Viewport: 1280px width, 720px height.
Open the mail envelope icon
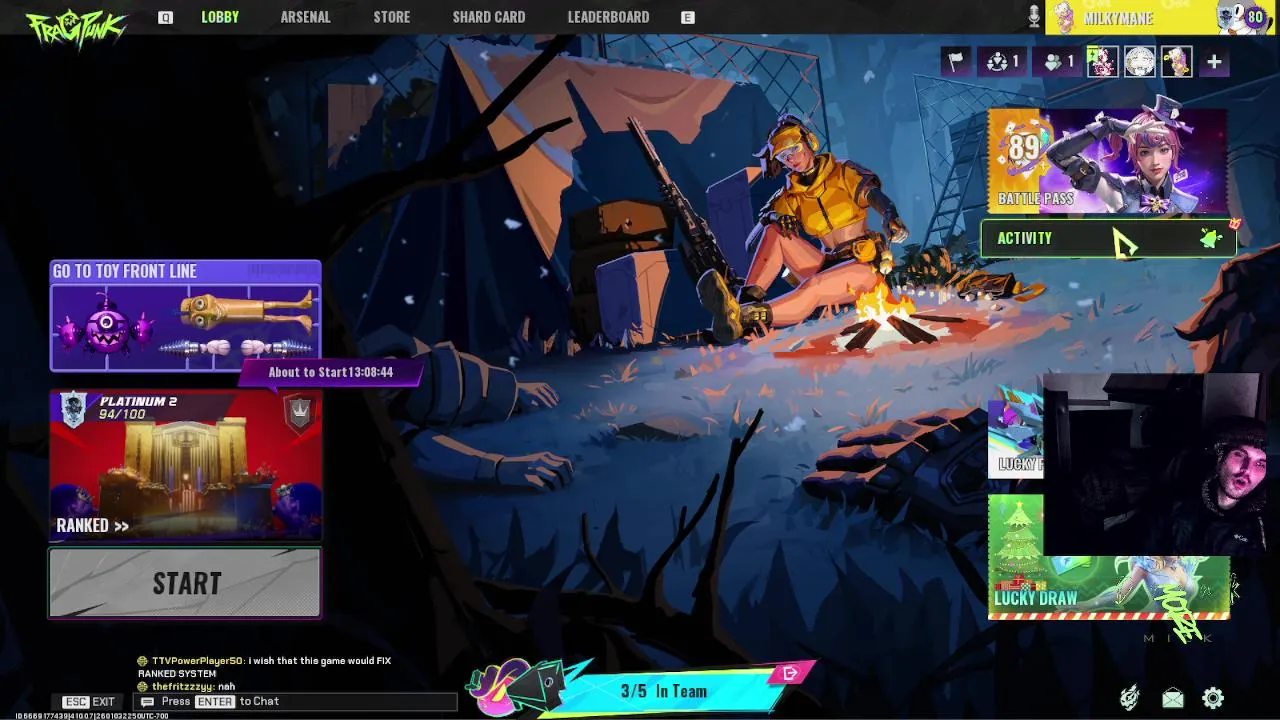pos(1172,698)
